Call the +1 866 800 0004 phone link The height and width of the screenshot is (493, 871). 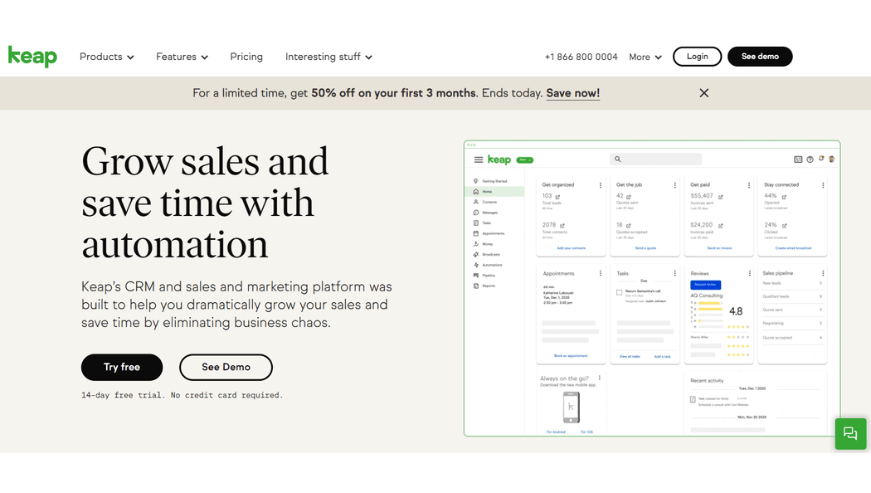pos(581,57)
